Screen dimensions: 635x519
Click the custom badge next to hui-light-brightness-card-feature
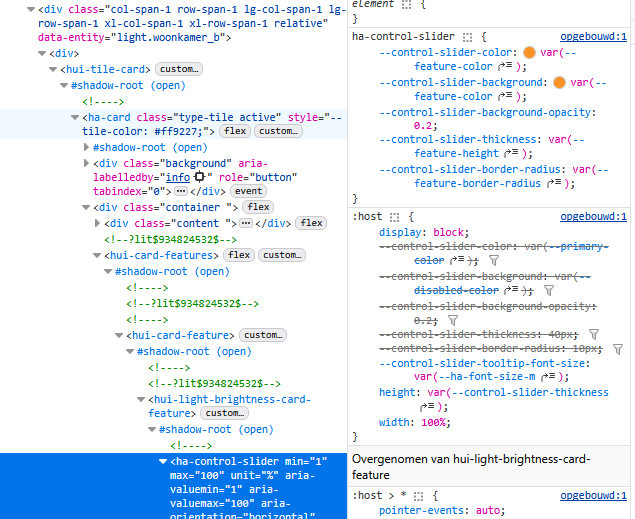coord(224,413)
